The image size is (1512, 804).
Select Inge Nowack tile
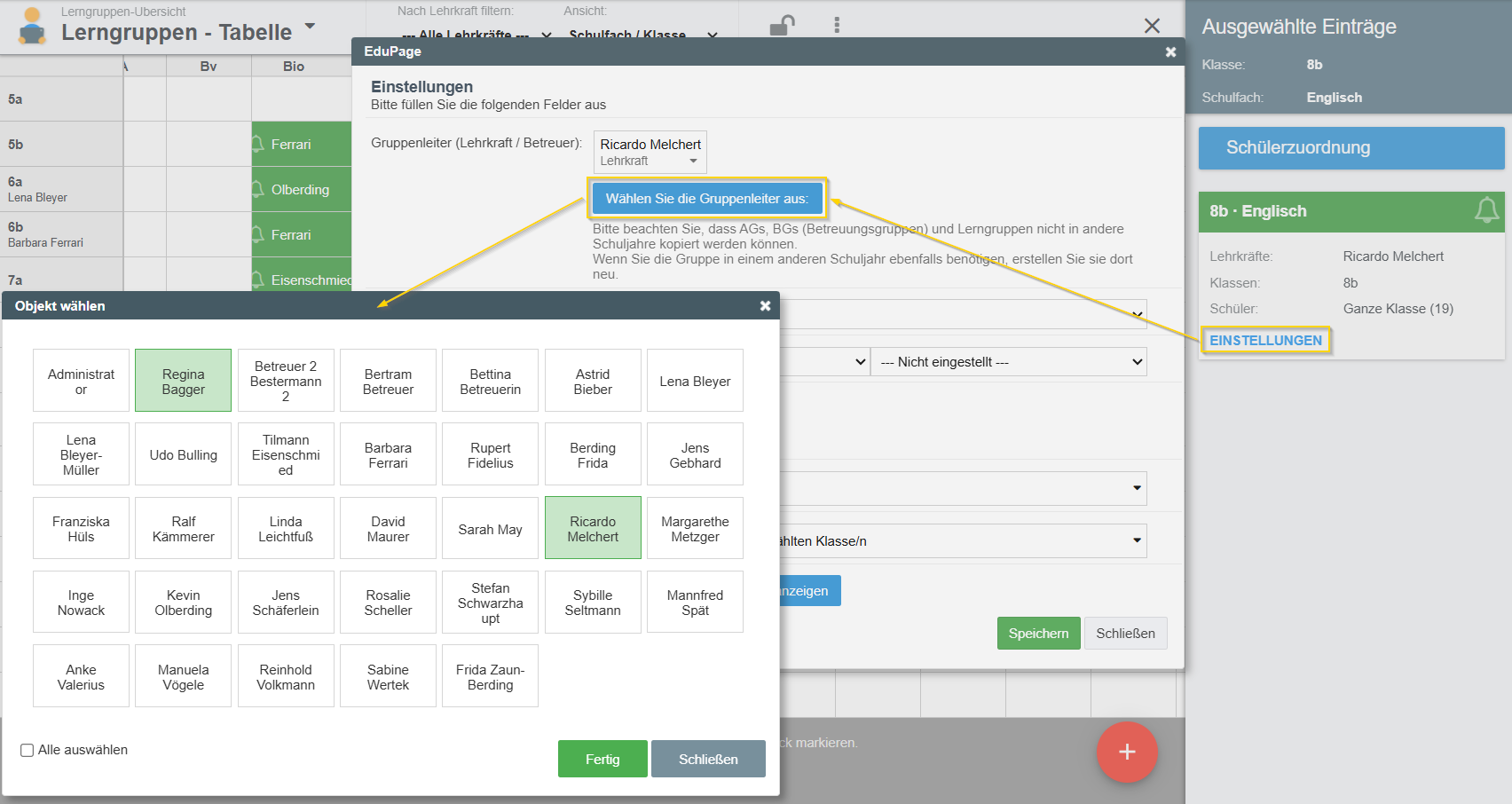81,602
